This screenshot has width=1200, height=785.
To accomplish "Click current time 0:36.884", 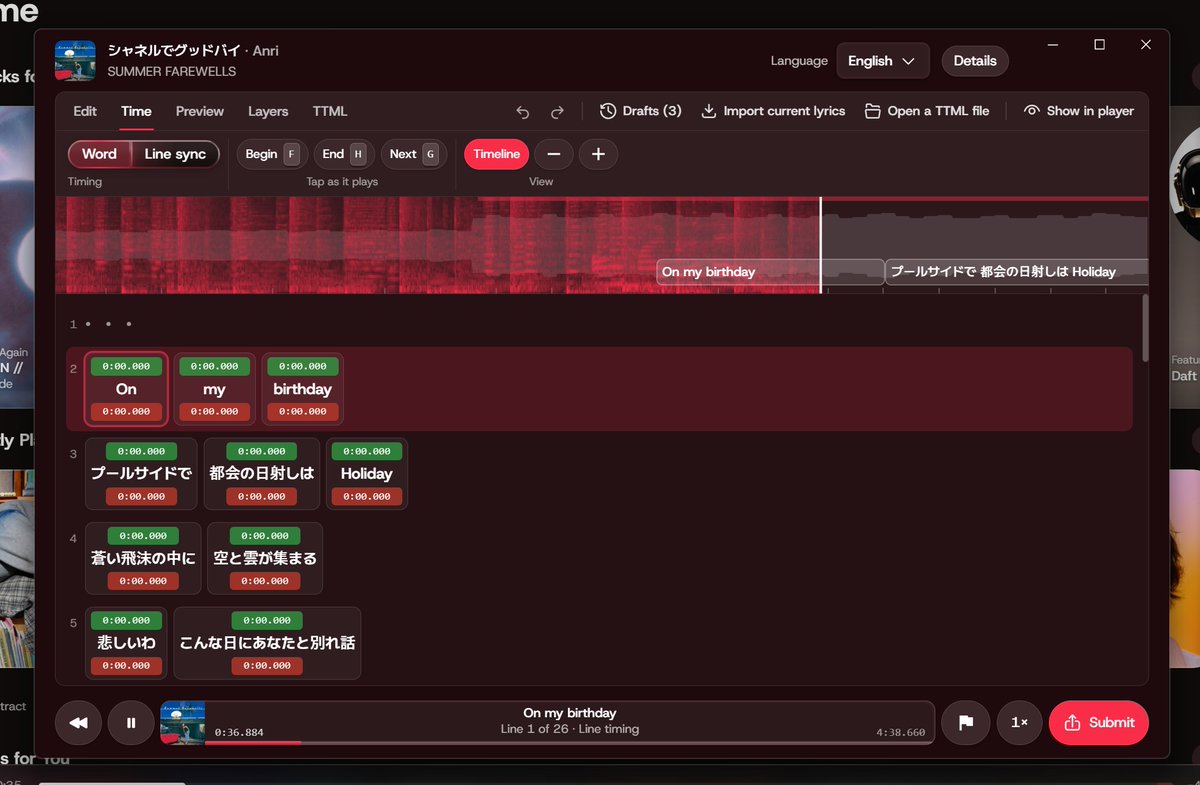I will click(239, 732).
